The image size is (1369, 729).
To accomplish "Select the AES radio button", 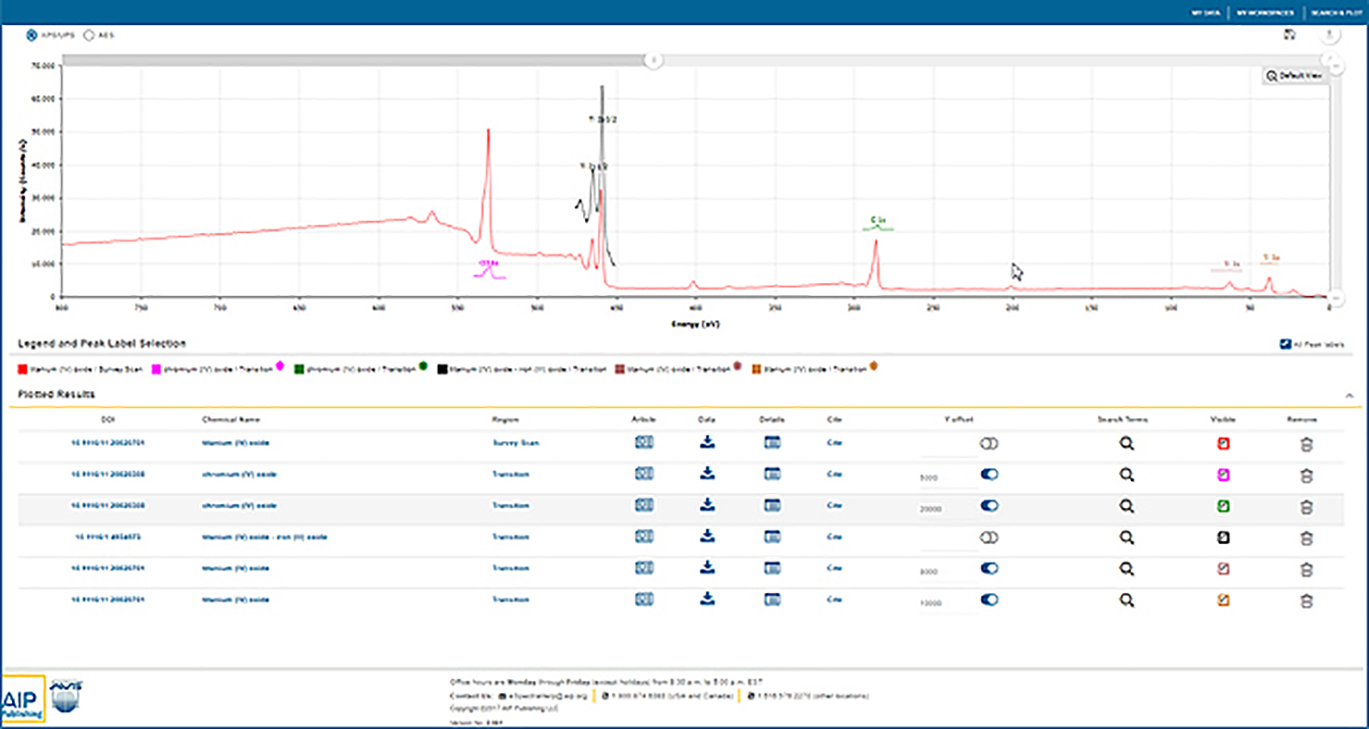I will pos(89,34).
